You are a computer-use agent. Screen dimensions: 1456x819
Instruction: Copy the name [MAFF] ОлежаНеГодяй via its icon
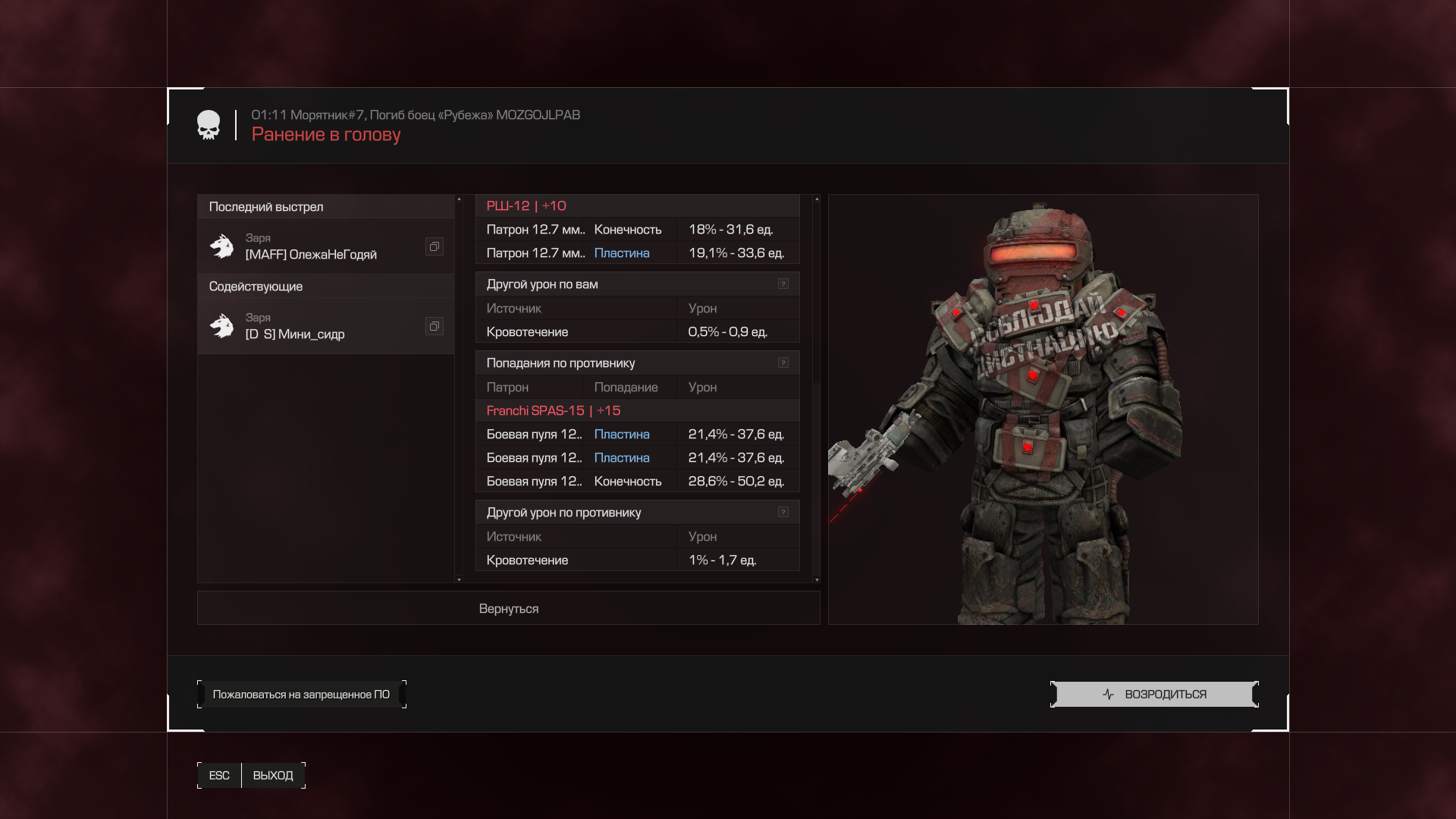coord(434,246)
